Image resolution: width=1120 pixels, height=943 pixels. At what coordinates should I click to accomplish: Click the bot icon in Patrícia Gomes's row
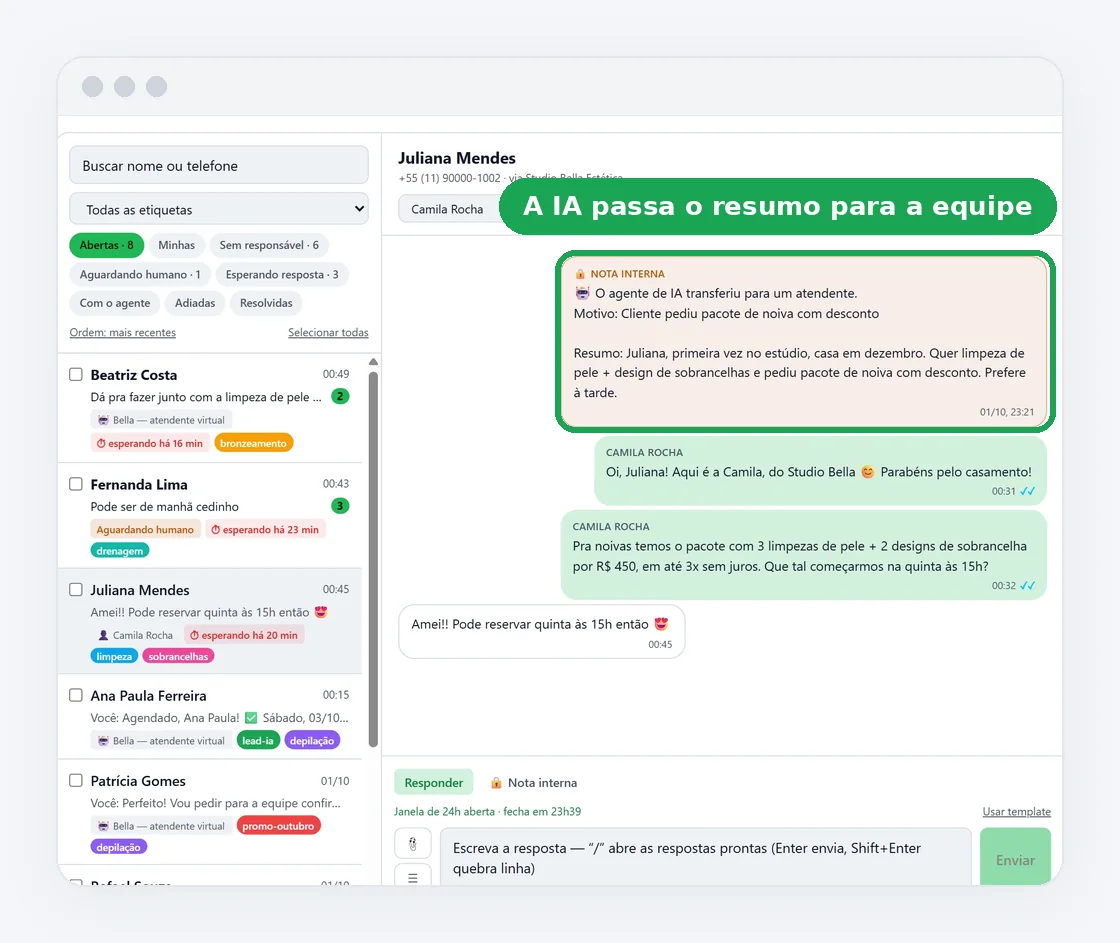point(104,826)
